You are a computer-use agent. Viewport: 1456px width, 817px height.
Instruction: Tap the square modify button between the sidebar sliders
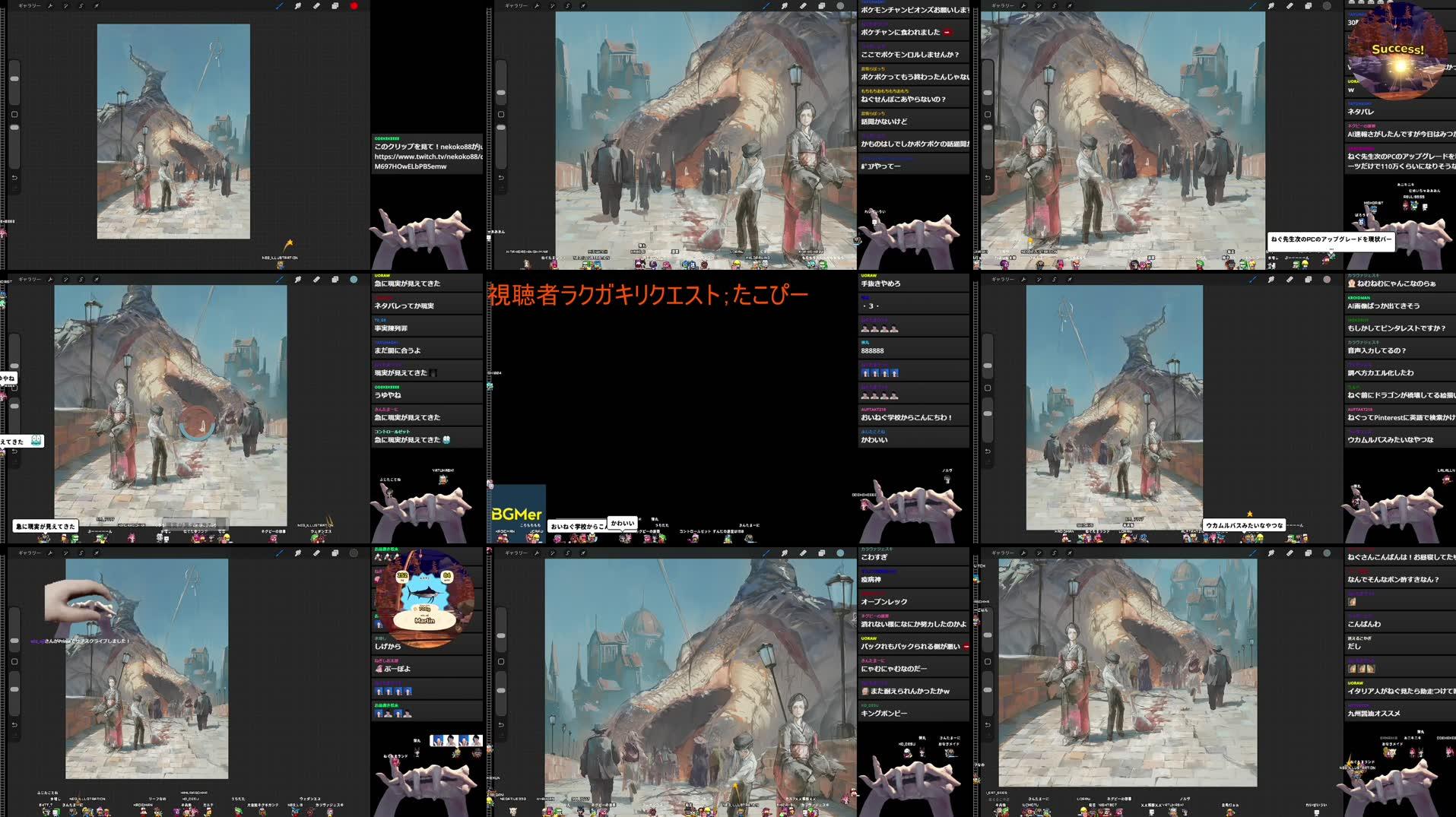click(14, 113)
